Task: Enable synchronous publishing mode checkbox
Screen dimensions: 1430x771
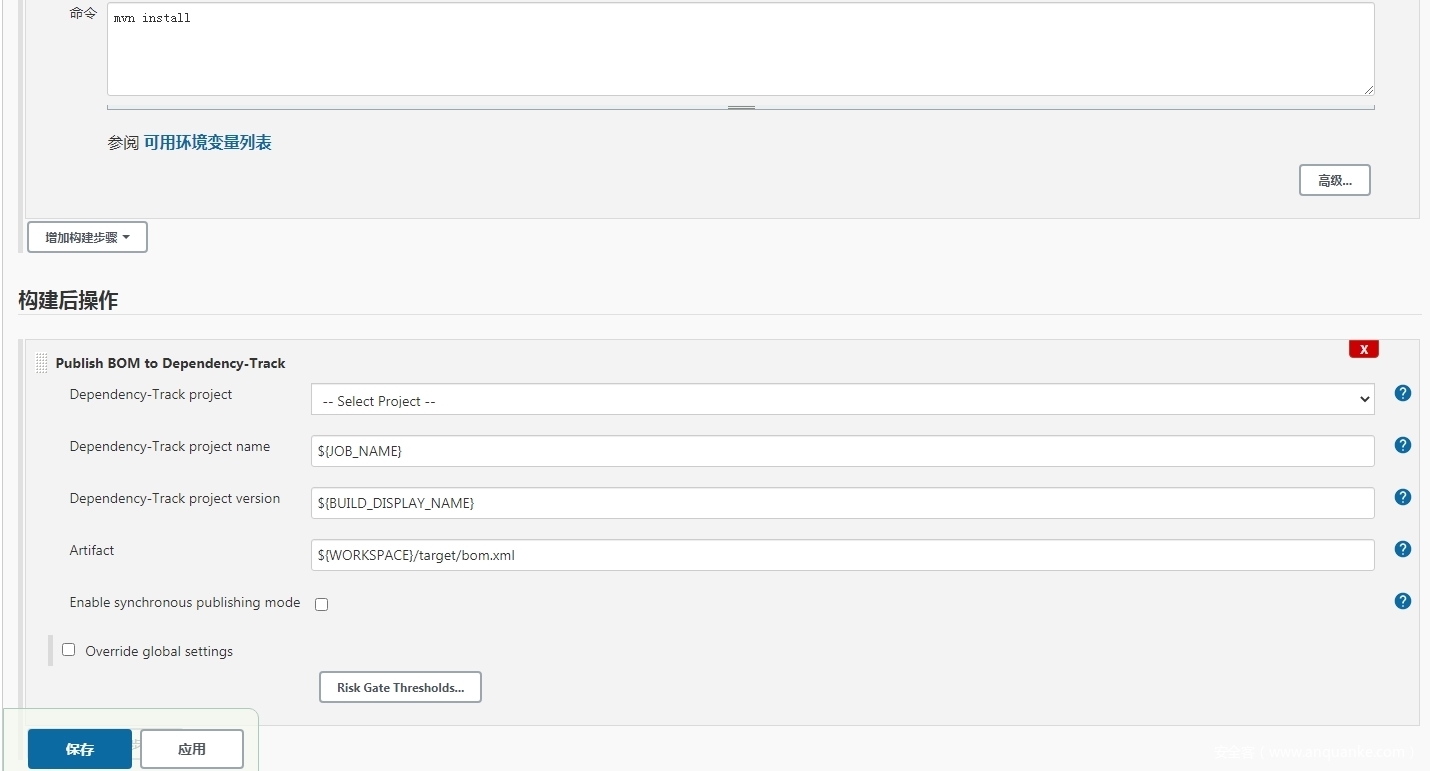Action: [x=322, y=604]
